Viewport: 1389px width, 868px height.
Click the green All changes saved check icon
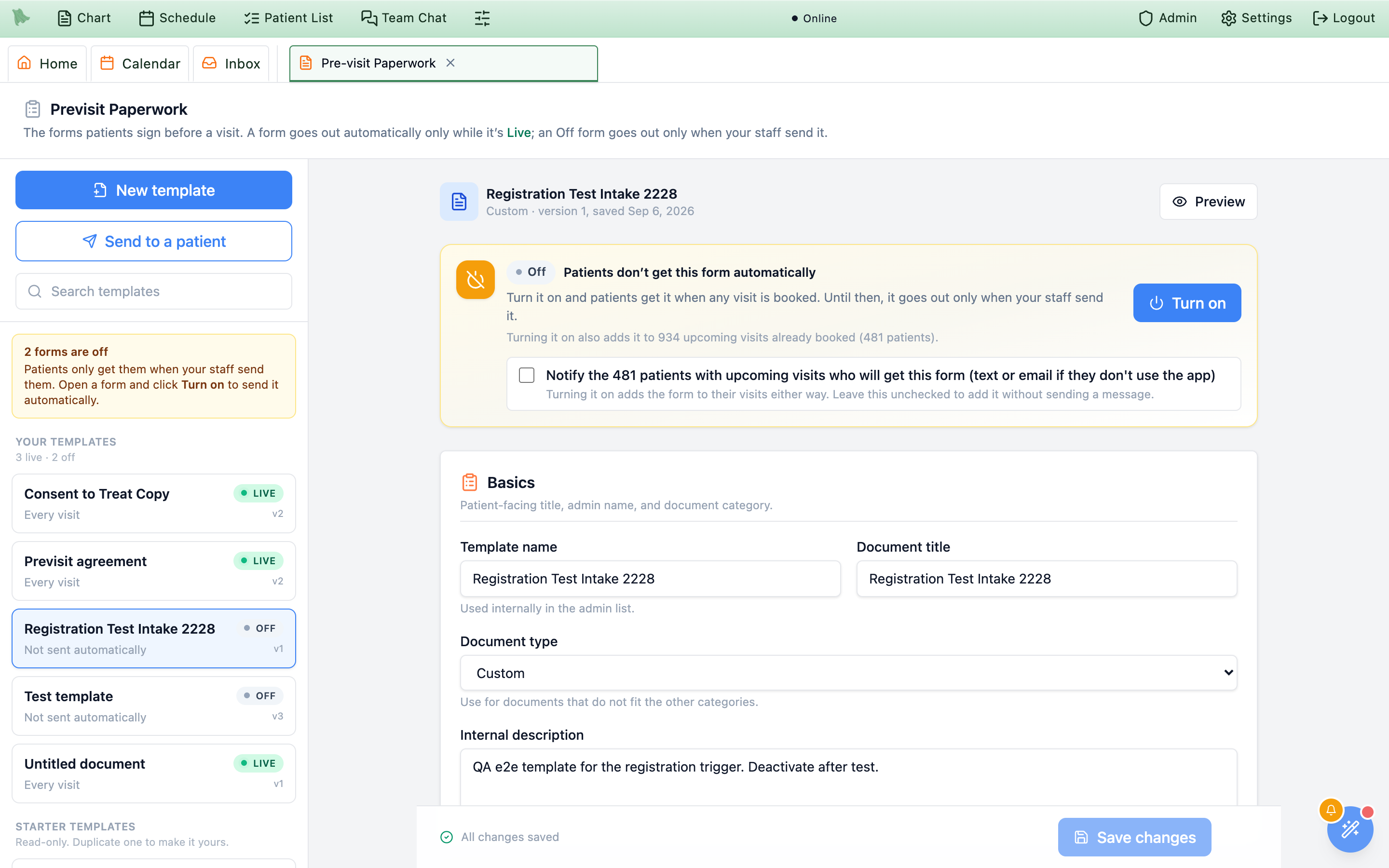pos(447,837)
